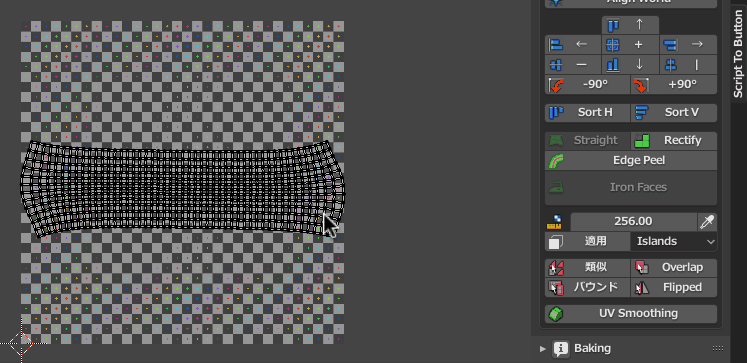Align UV selection to the right

coord(688,45)
